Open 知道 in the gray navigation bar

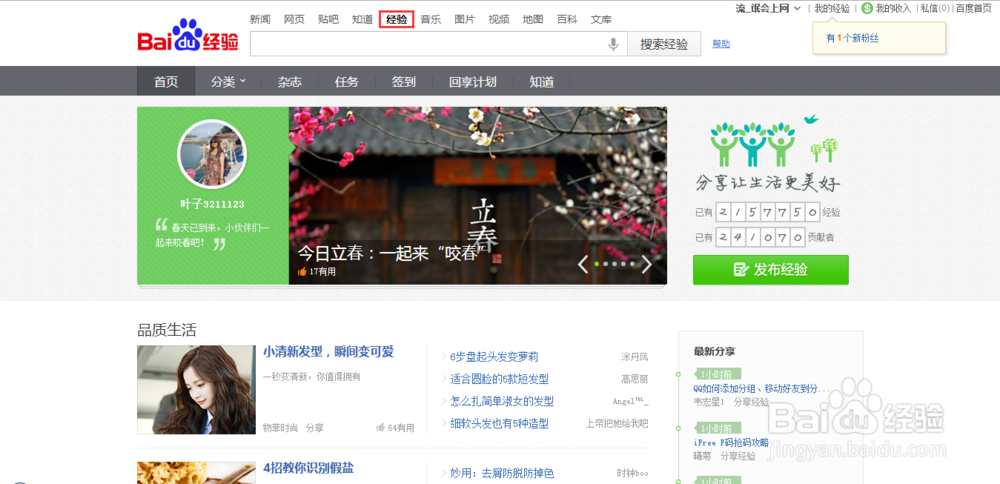point(541,82)
